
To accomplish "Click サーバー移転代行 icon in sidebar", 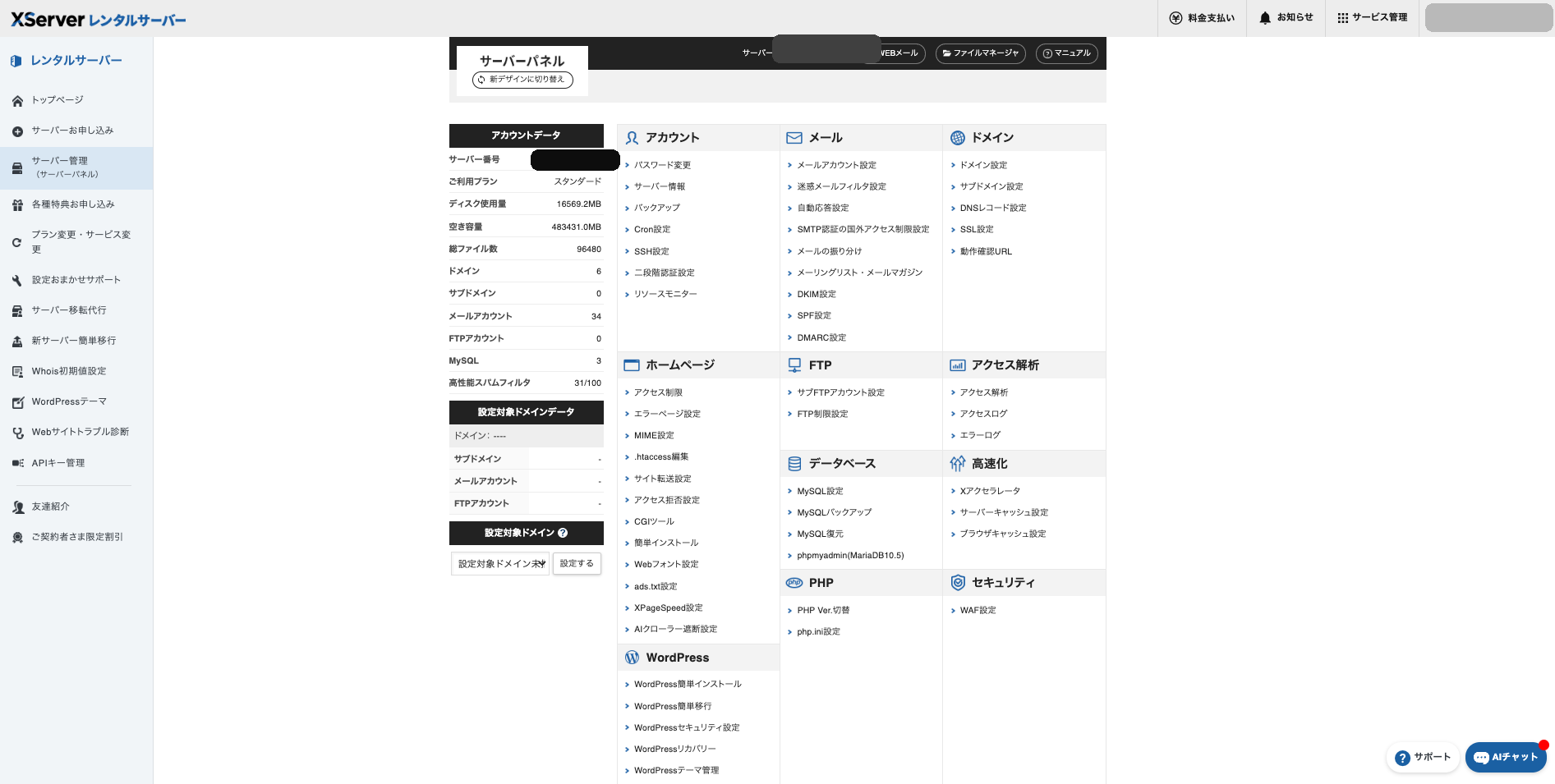I will (x=17, y=311).
